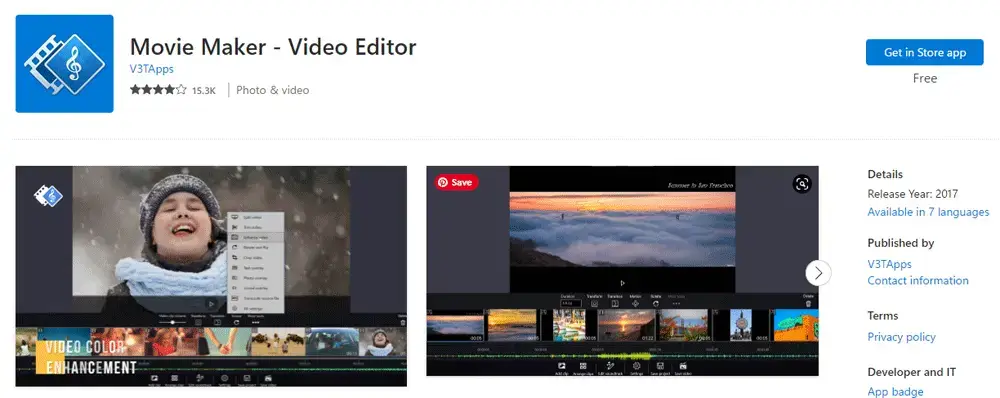Open the visual search lens icon
The width and height of the screenshot is (1000, 398).
tap(802, 184)
